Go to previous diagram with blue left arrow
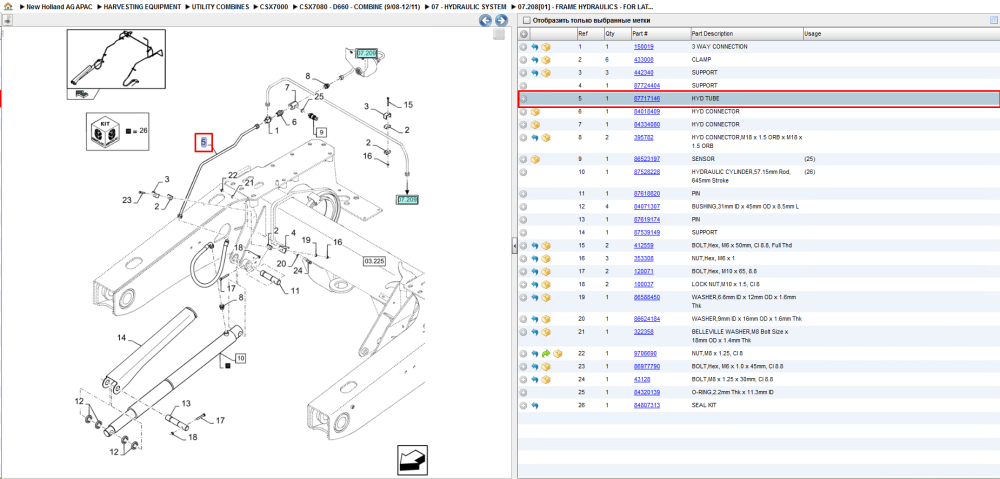 (x=485, y=20)
